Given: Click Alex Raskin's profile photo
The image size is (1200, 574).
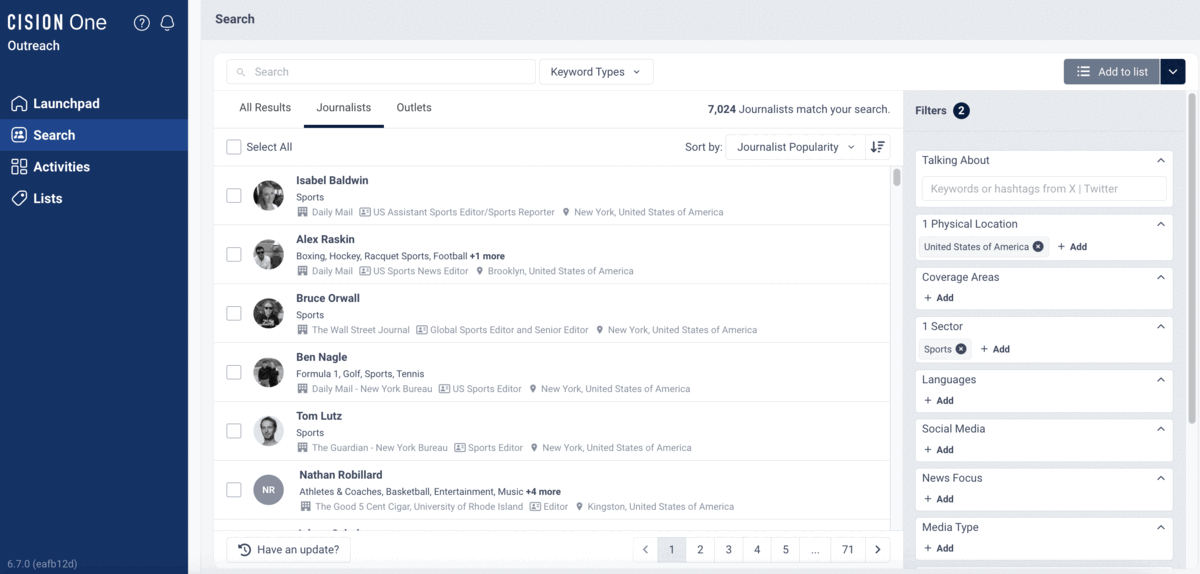Looking at the screenshot, I should (x=268, y=255).
